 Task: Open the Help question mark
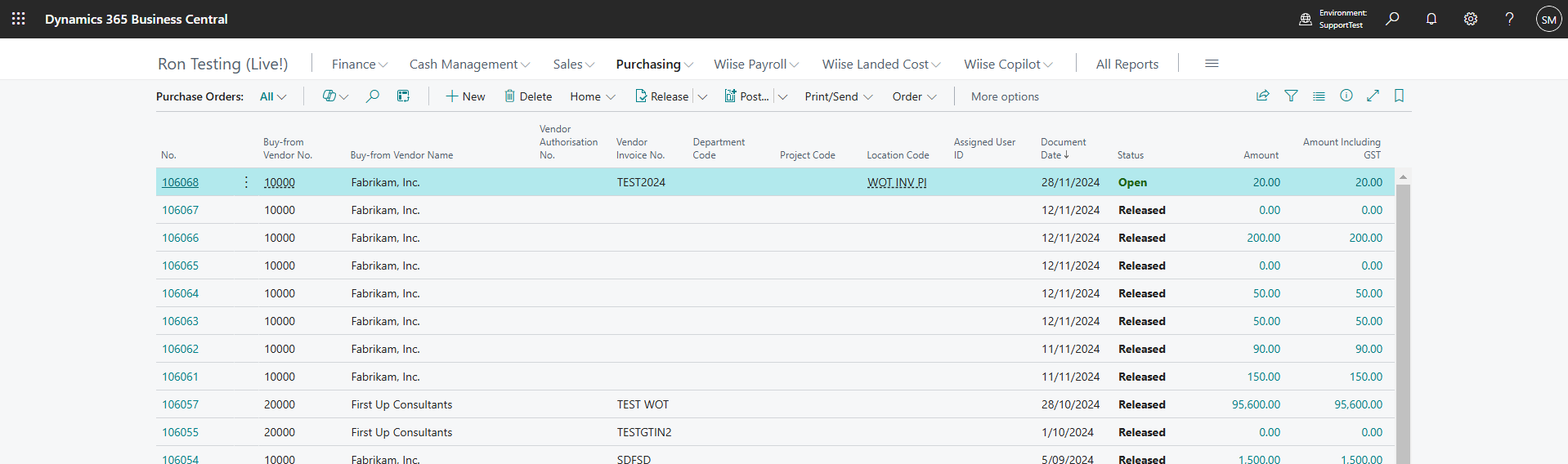tap(1509, 19)
